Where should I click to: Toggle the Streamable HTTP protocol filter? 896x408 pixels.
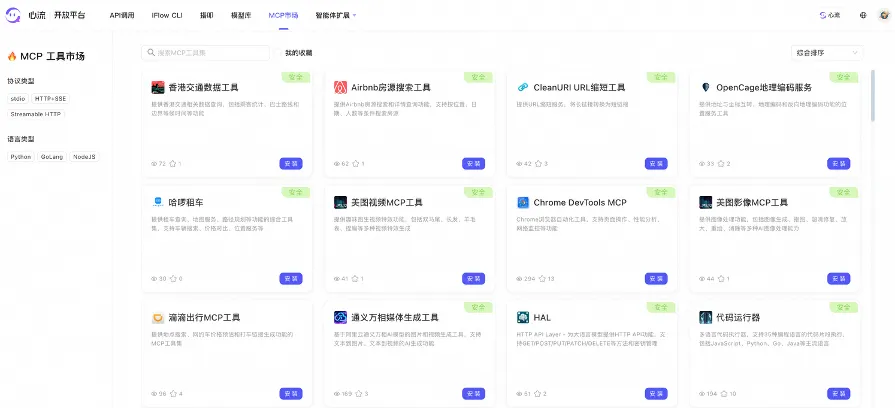click(x=35, y=114)
